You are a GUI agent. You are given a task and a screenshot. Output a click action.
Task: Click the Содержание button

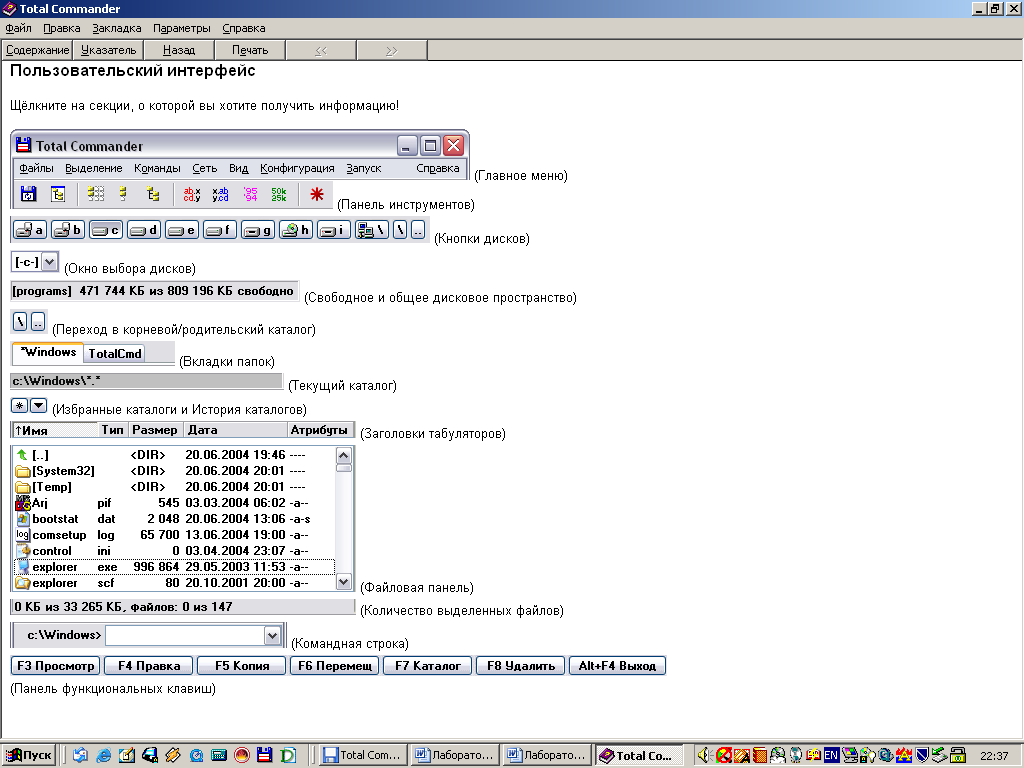click(37, 50)
